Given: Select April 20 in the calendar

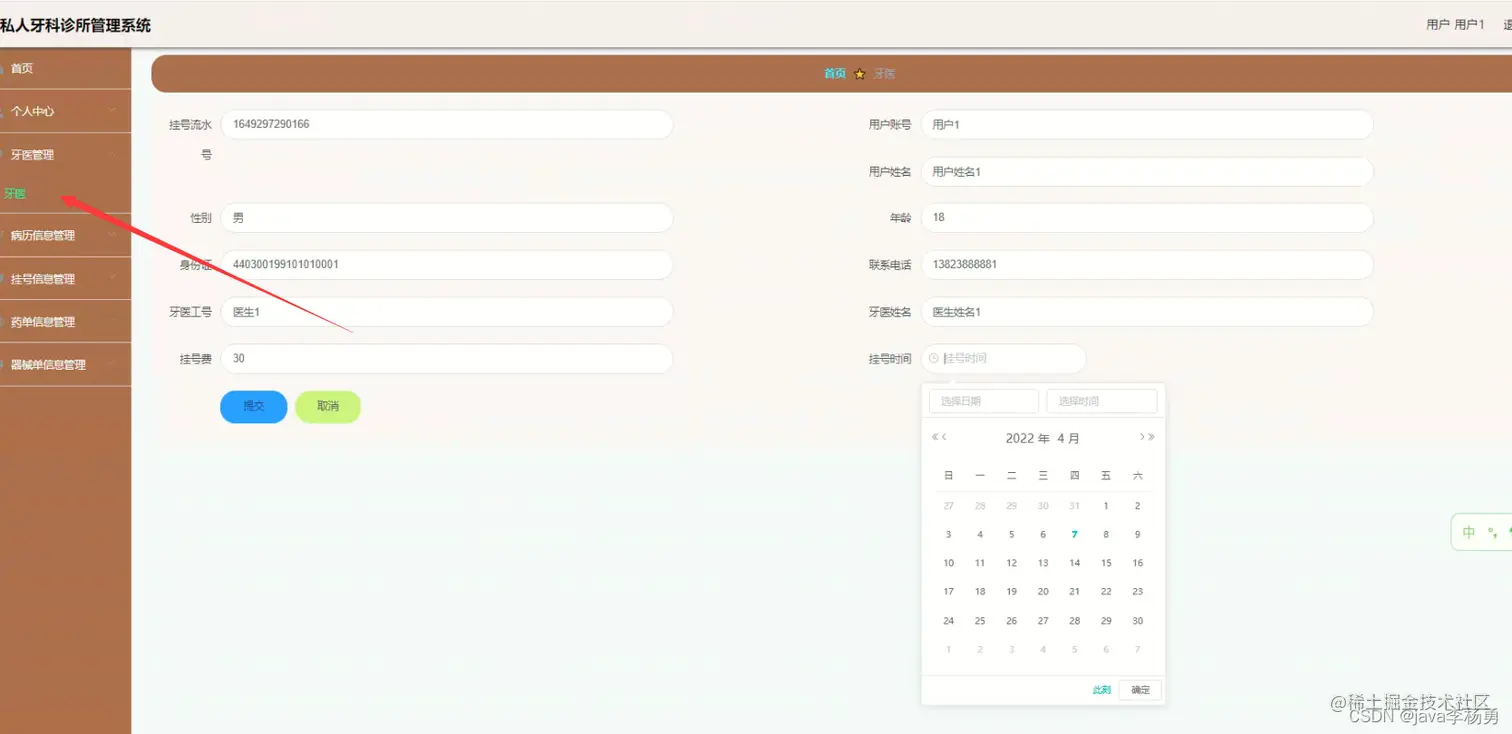Looking at the screenshot, I should pos(1043,592).
